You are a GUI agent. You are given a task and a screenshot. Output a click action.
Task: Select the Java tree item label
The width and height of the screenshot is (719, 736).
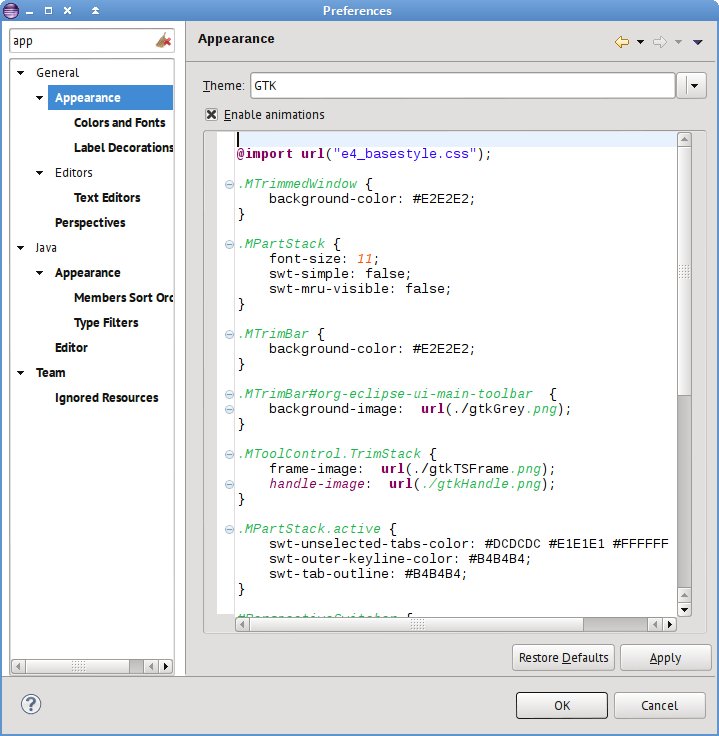[46, 248]
